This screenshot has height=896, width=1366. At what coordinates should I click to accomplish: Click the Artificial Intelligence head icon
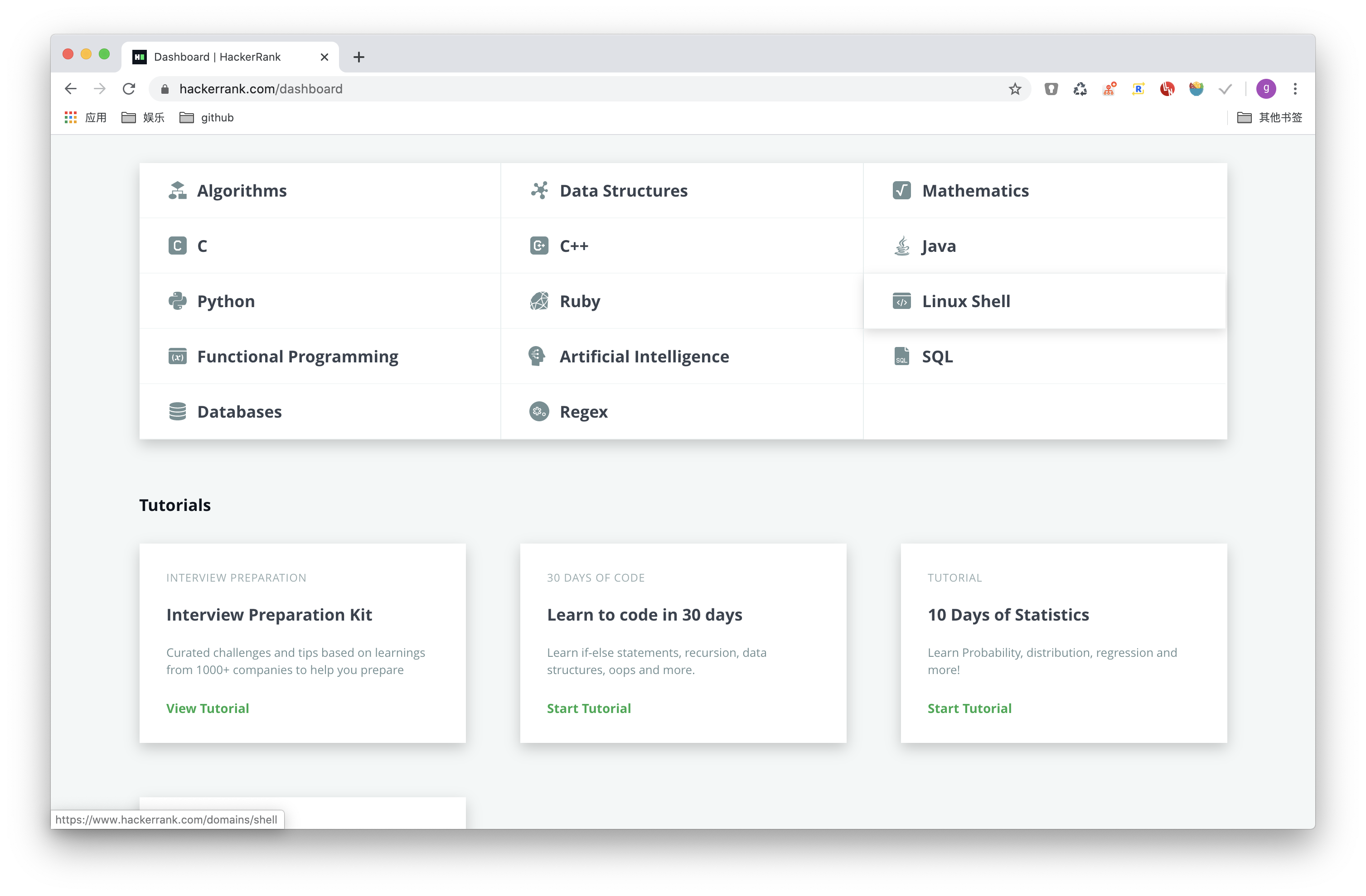point(537,356)
